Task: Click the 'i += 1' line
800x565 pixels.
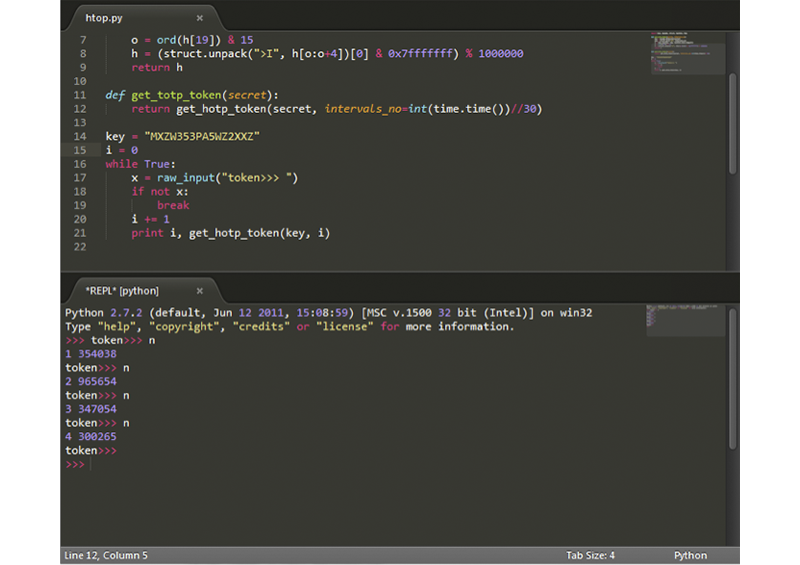Action: point(150,219)
